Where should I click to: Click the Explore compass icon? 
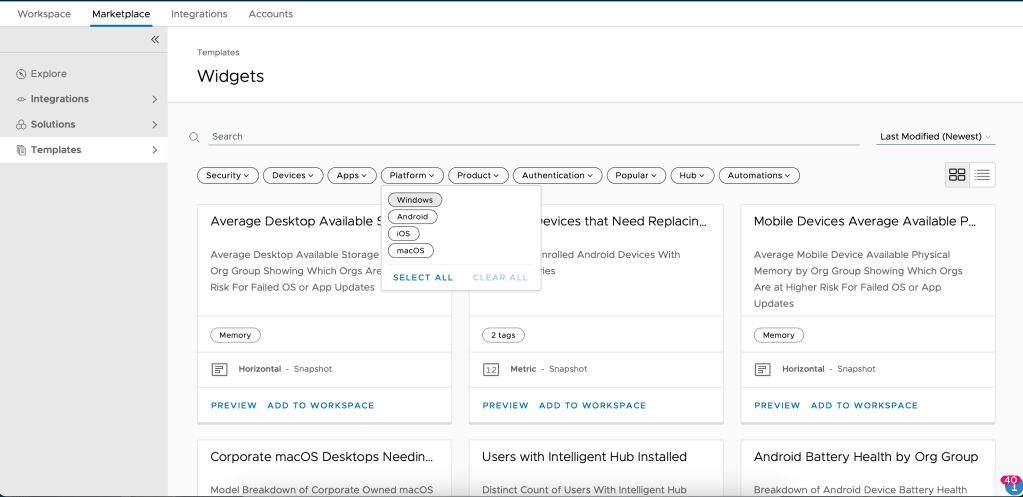[x=21, y=74]
